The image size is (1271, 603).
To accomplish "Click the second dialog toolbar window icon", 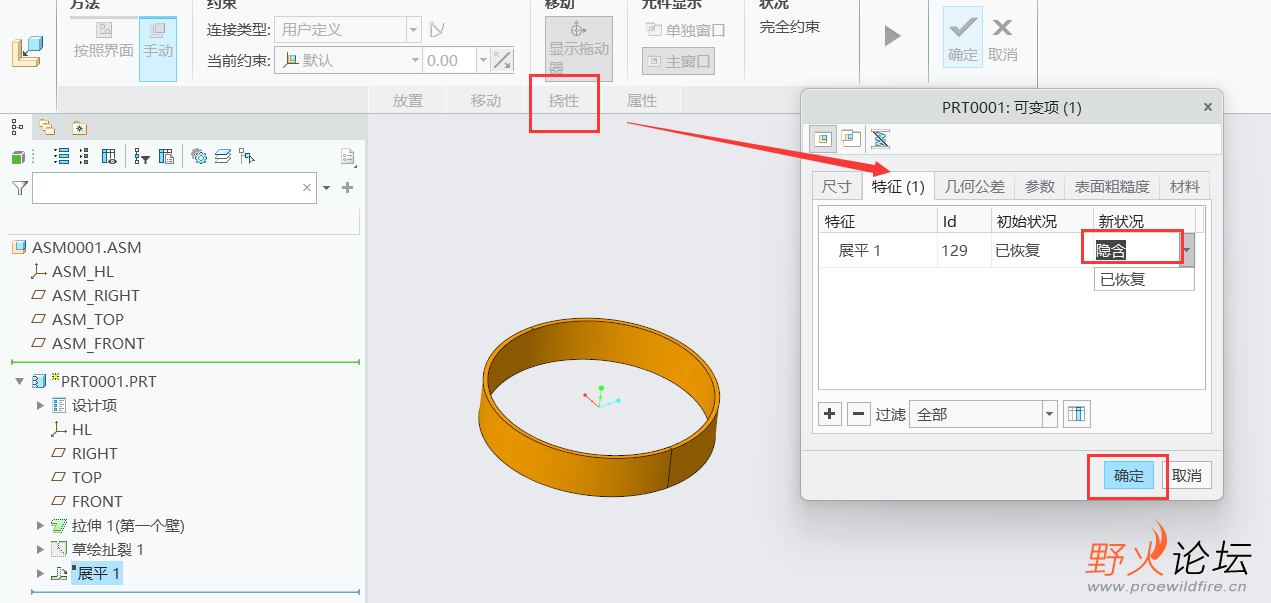I will (850, 138).
